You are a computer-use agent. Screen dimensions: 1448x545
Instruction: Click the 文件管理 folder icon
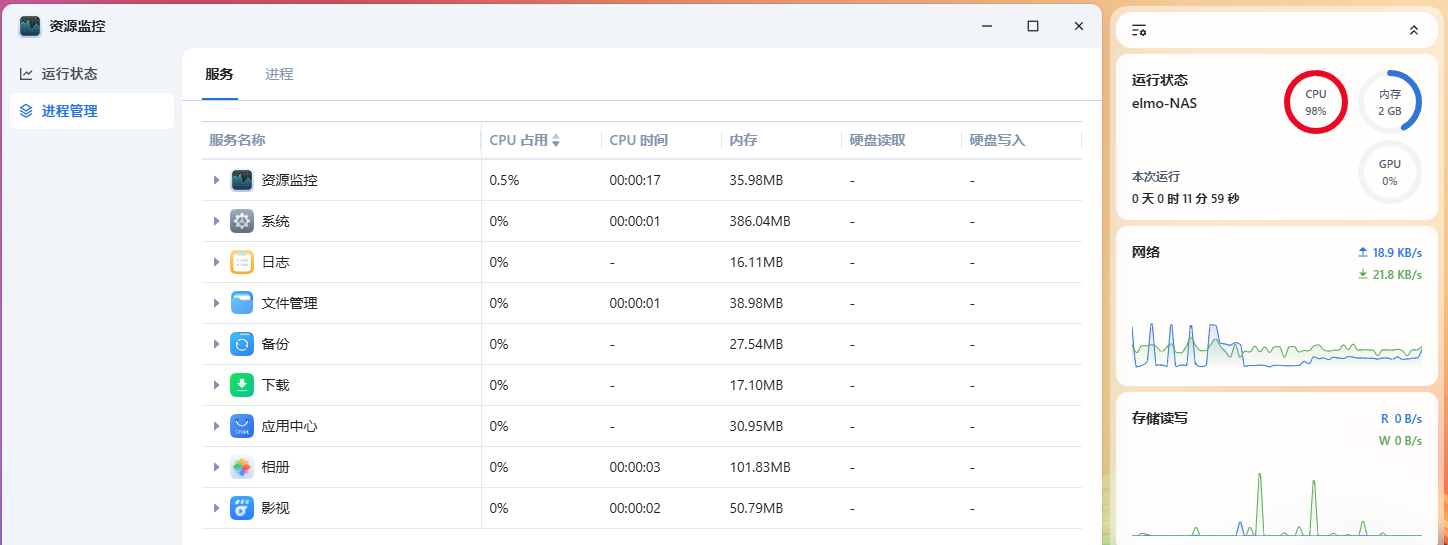[x=242, y=303]
